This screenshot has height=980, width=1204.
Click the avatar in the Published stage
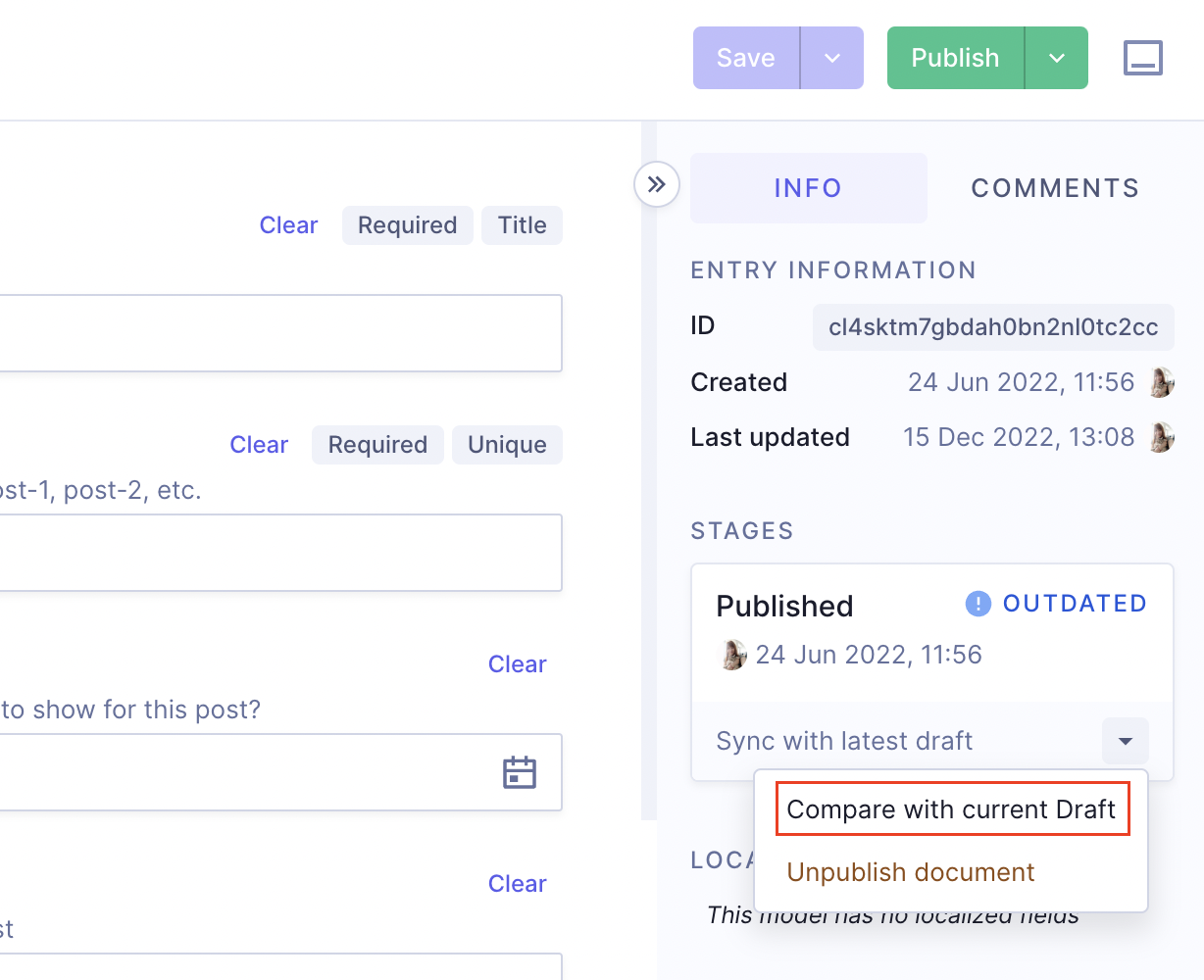click(732, 655)
